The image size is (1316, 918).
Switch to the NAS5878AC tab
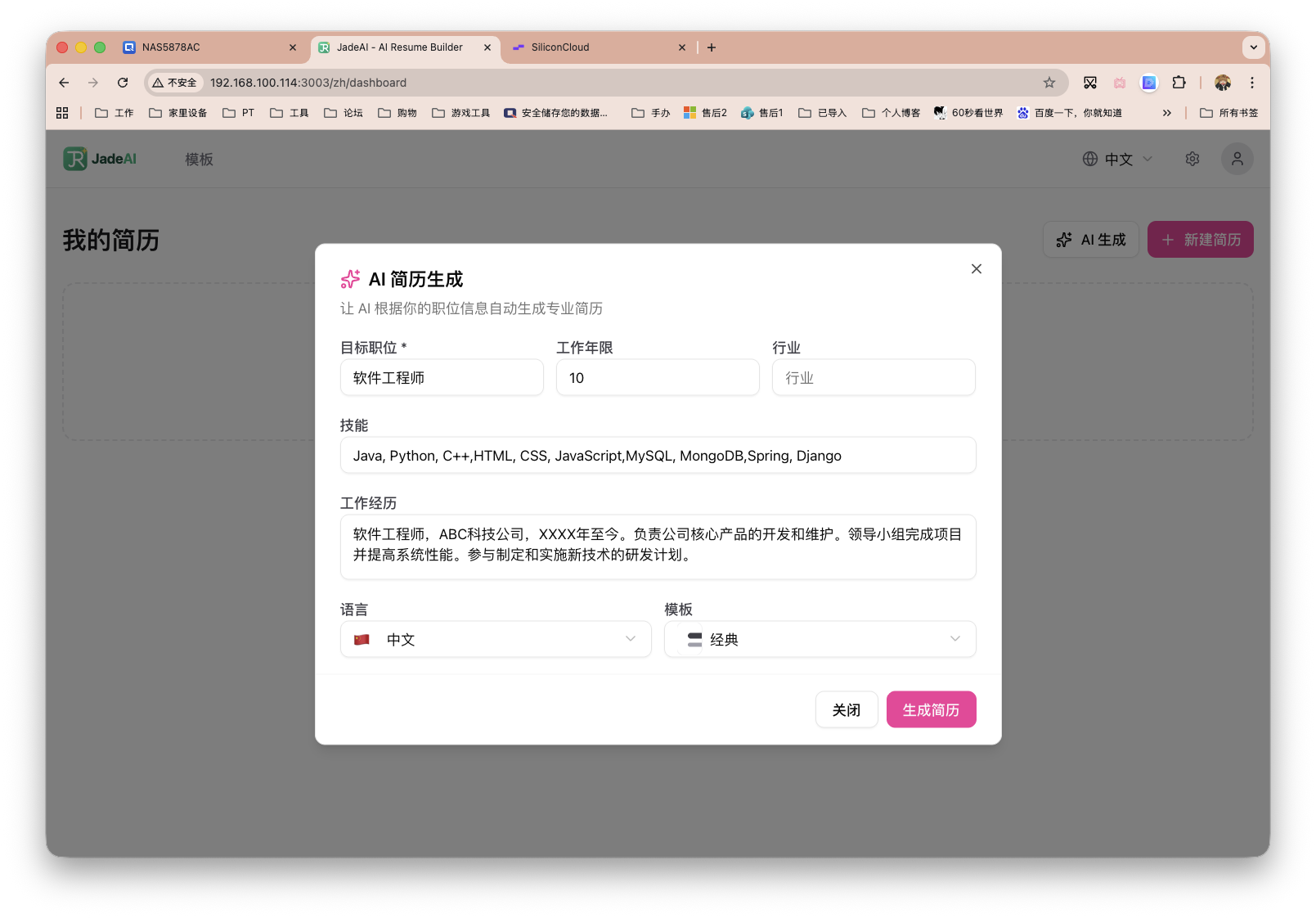click(x=172, y=47)
